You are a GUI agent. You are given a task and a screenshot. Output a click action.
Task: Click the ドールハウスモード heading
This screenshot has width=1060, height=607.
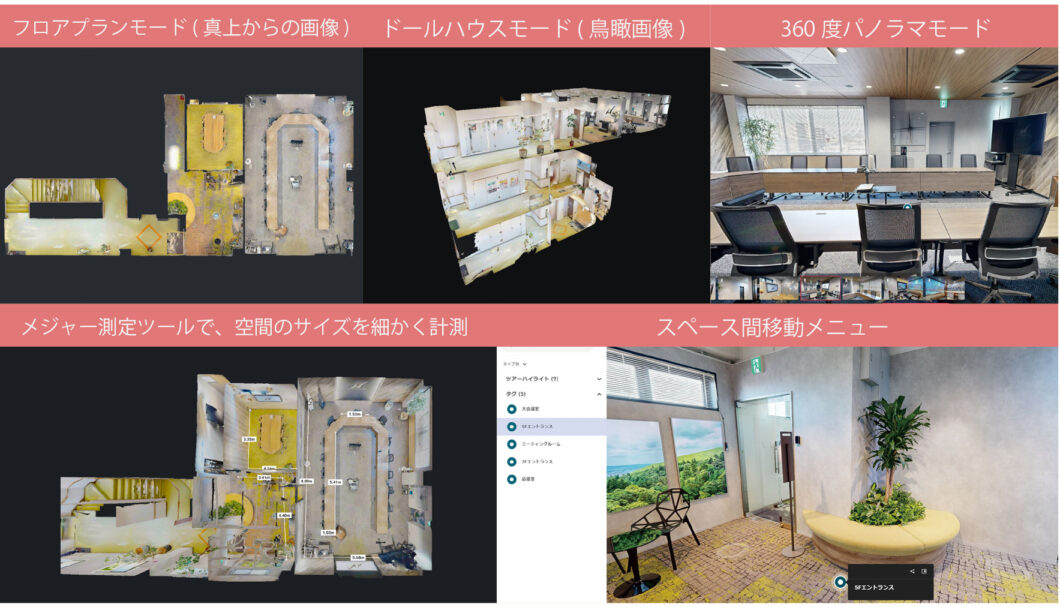point(534,28)
